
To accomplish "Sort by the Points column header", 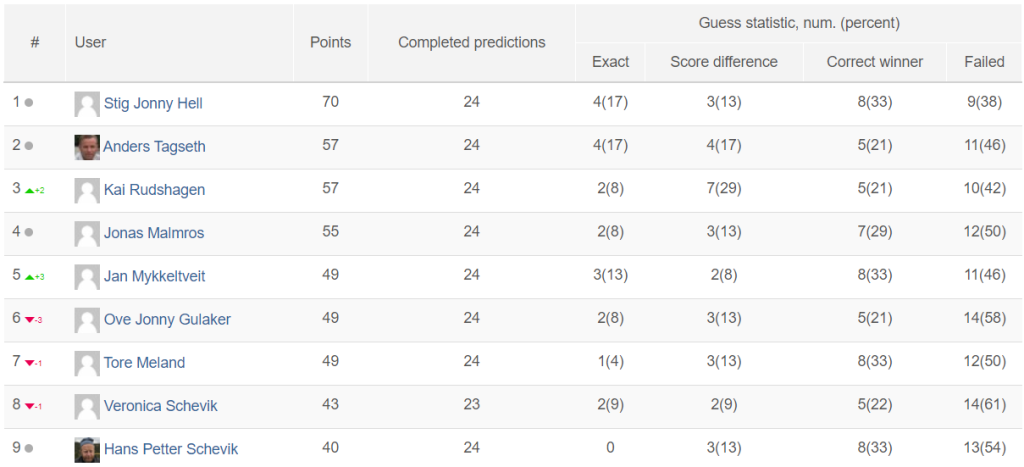I will 330,42.
